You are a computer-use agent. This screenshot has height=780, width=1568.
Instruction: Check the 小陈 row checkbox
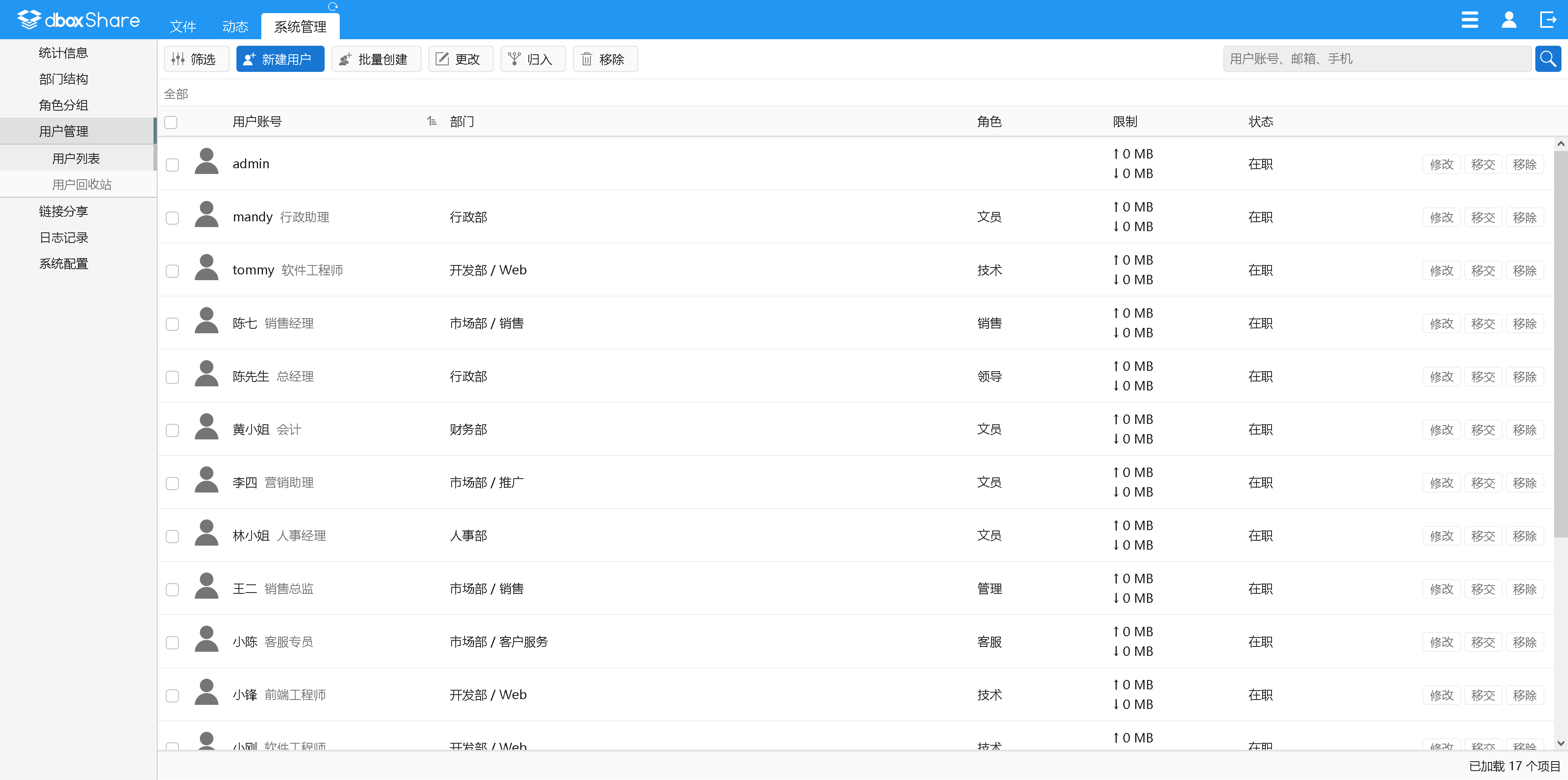pos(172,643)
